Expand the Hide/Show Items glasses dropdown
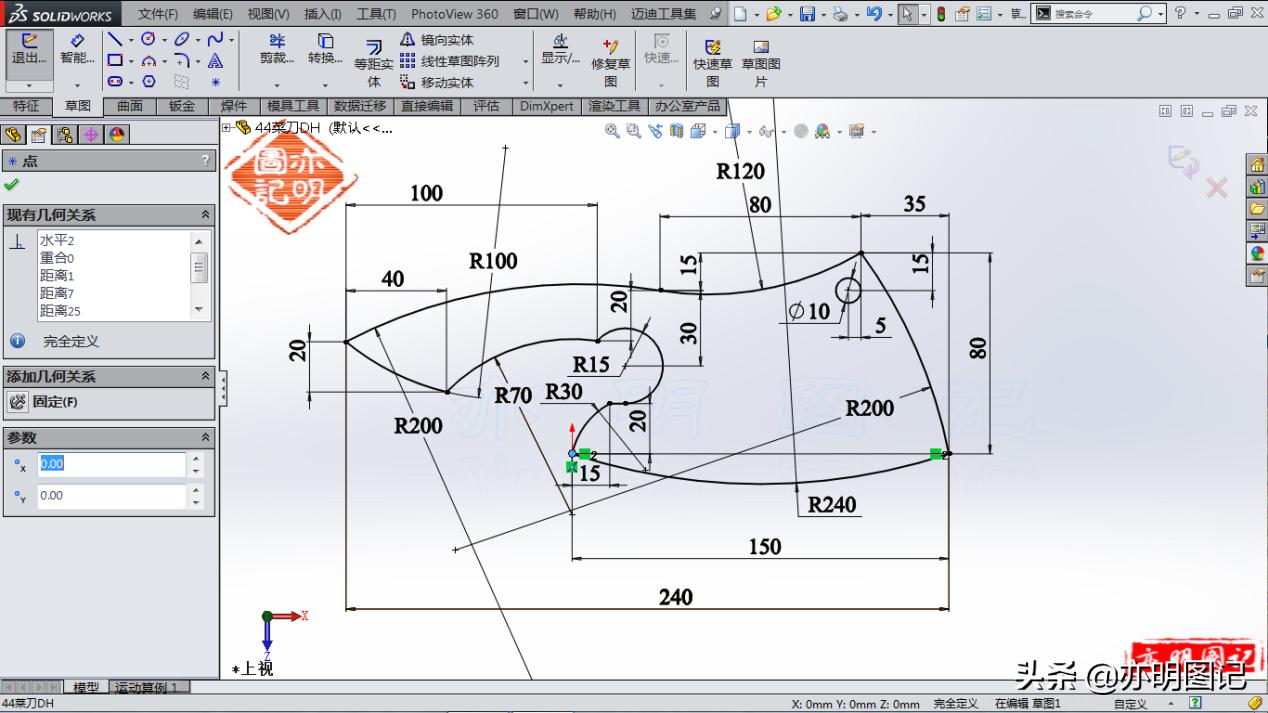 (x=783, y=131)
